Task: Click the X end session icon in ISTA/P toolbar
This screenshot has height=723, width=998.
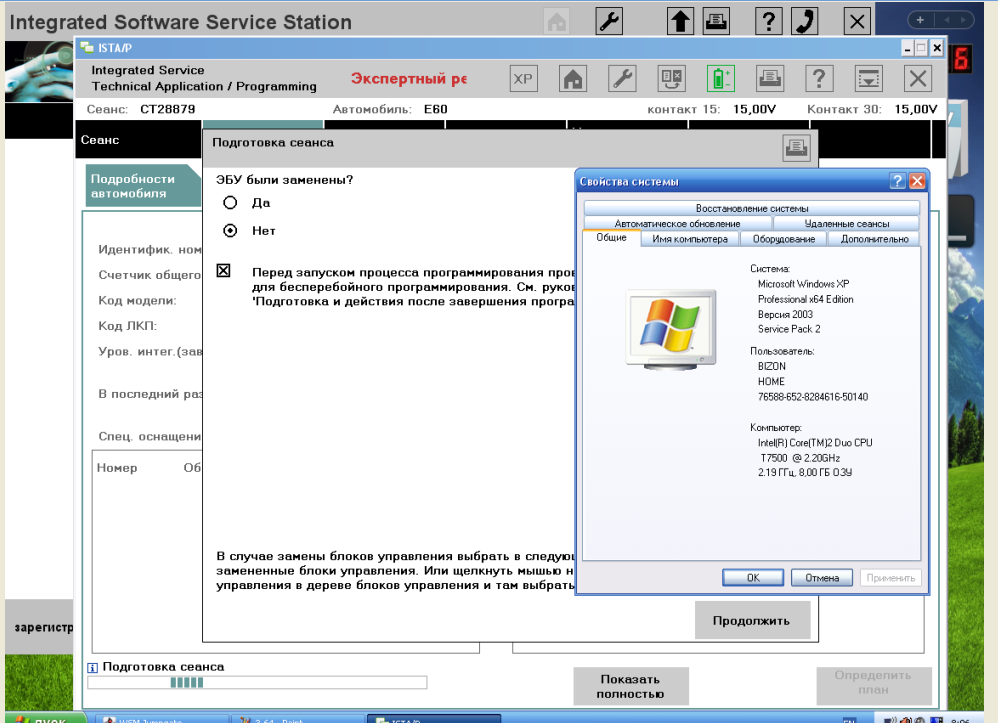Action: [918, 79]
